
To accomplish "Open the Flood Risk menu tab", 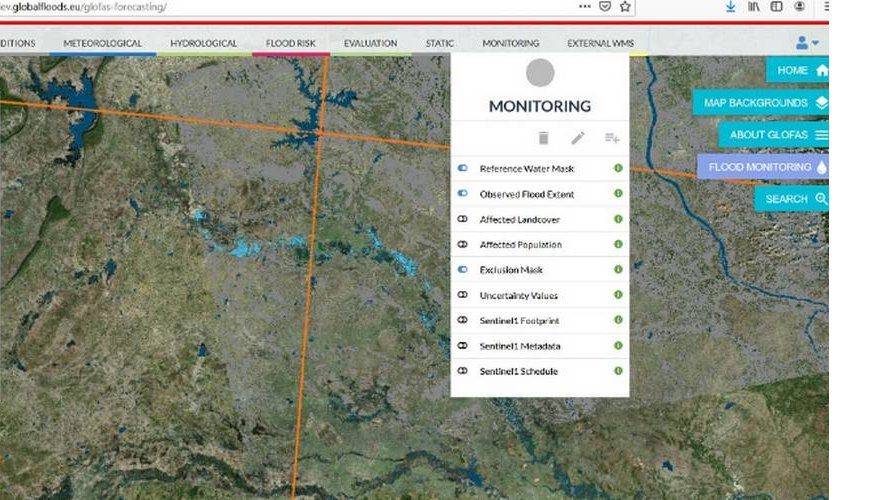I will [x=291, y=43].
